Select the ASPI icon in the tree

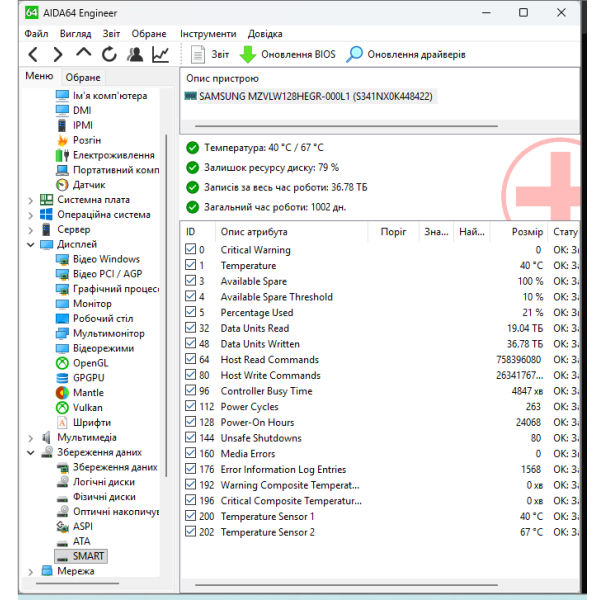62,527
